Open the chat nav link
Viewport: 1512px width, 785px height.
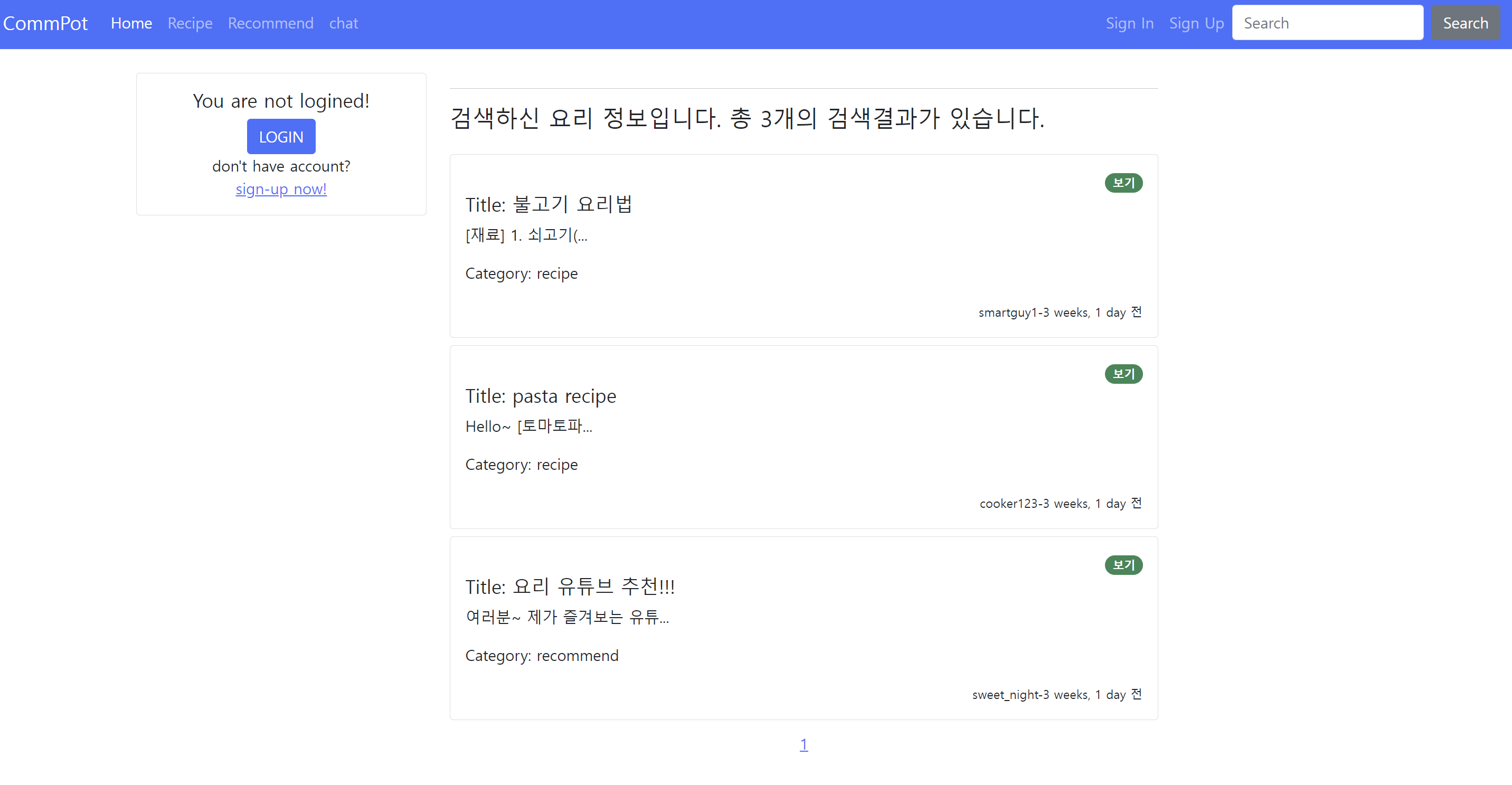(x=343, y=23)
